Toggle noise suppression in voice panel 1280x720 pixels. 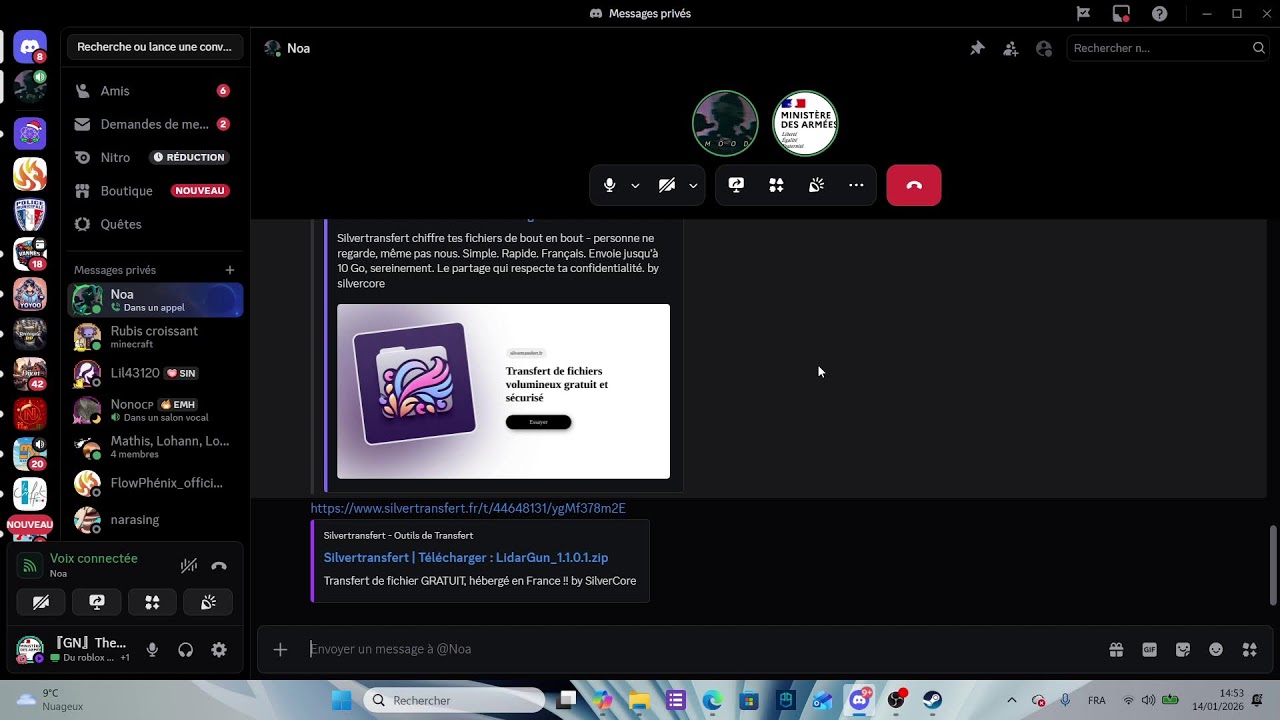pyautogui.click(x=188, y=565)
